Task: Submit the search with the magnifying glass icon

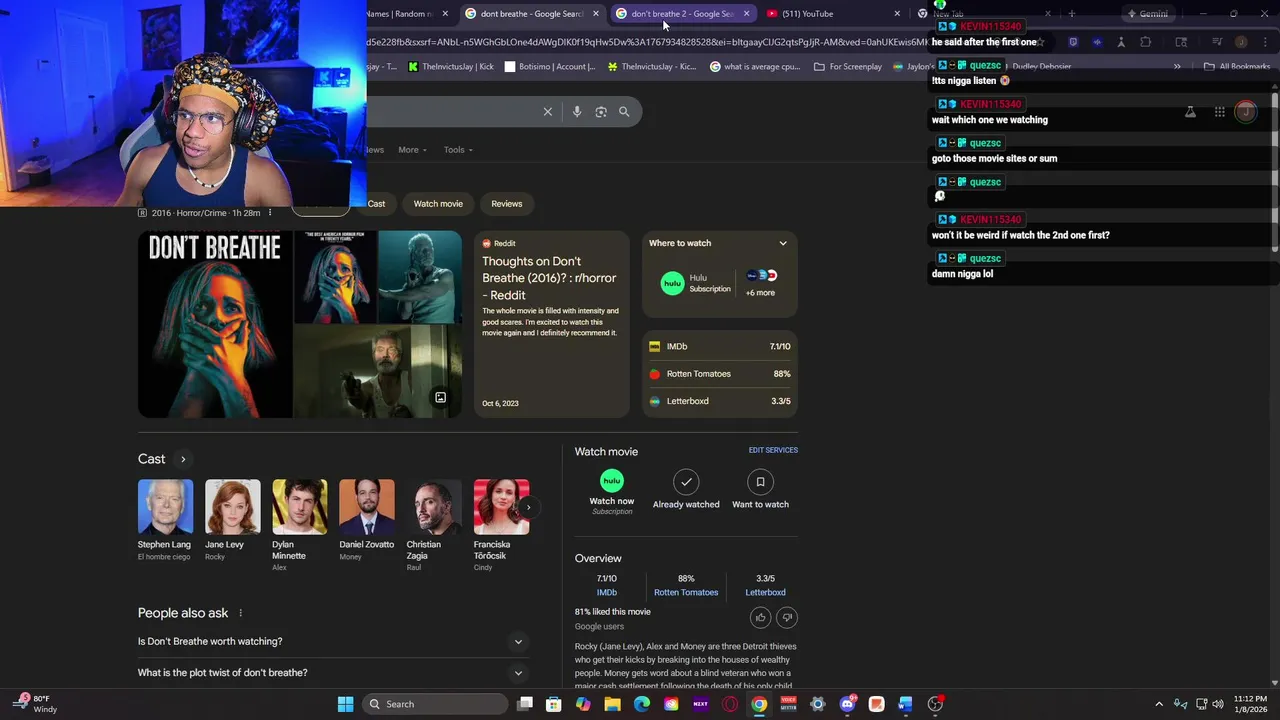Action: pyautogui.click(x=624, y=112)
